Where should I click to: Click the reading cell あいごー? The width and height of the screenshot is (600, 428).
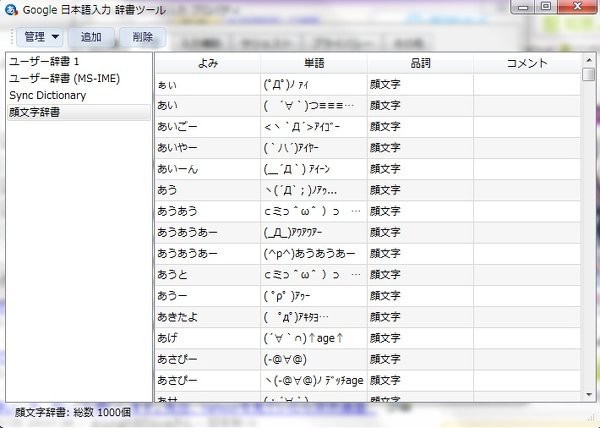pos(207,127)
